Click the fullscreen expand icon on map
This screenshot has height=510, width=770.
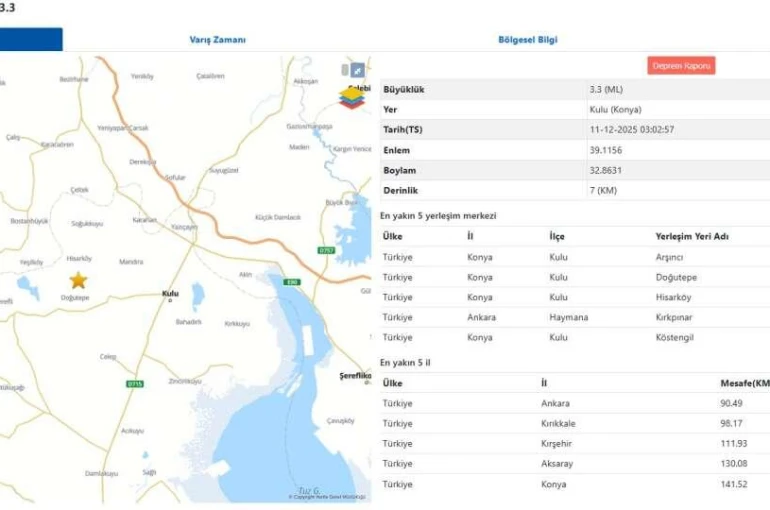point(357,70)
